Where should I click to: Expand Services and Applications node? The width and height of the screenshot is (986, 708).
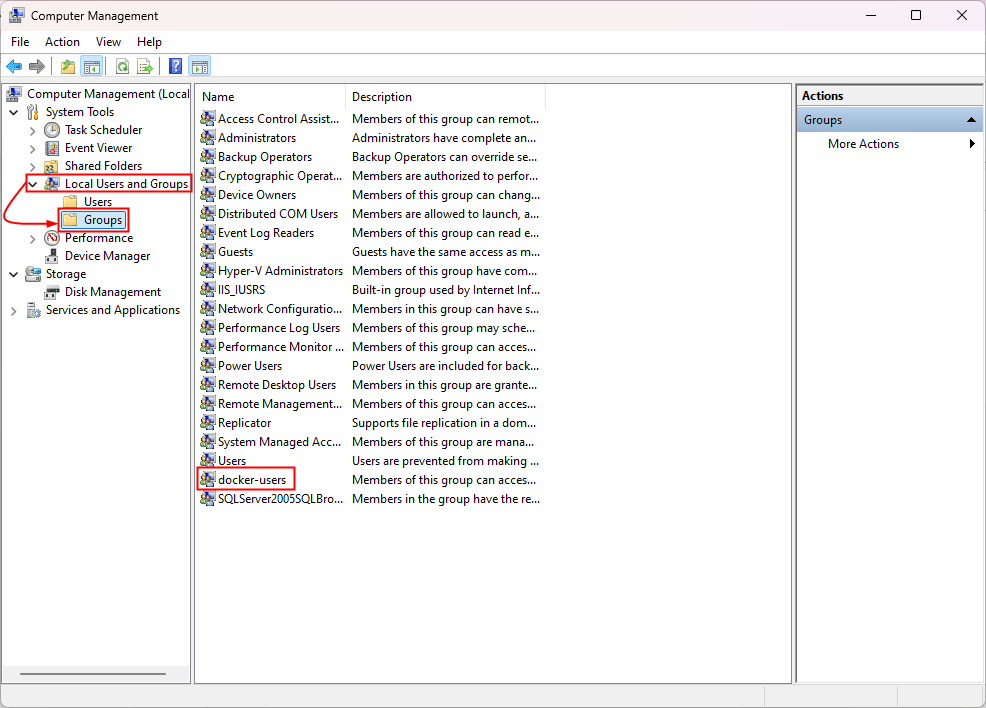point(13,310)
